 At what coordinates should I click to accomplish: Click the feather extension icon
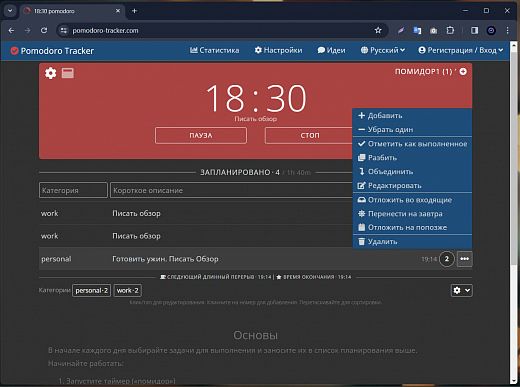tap(401, 30)
